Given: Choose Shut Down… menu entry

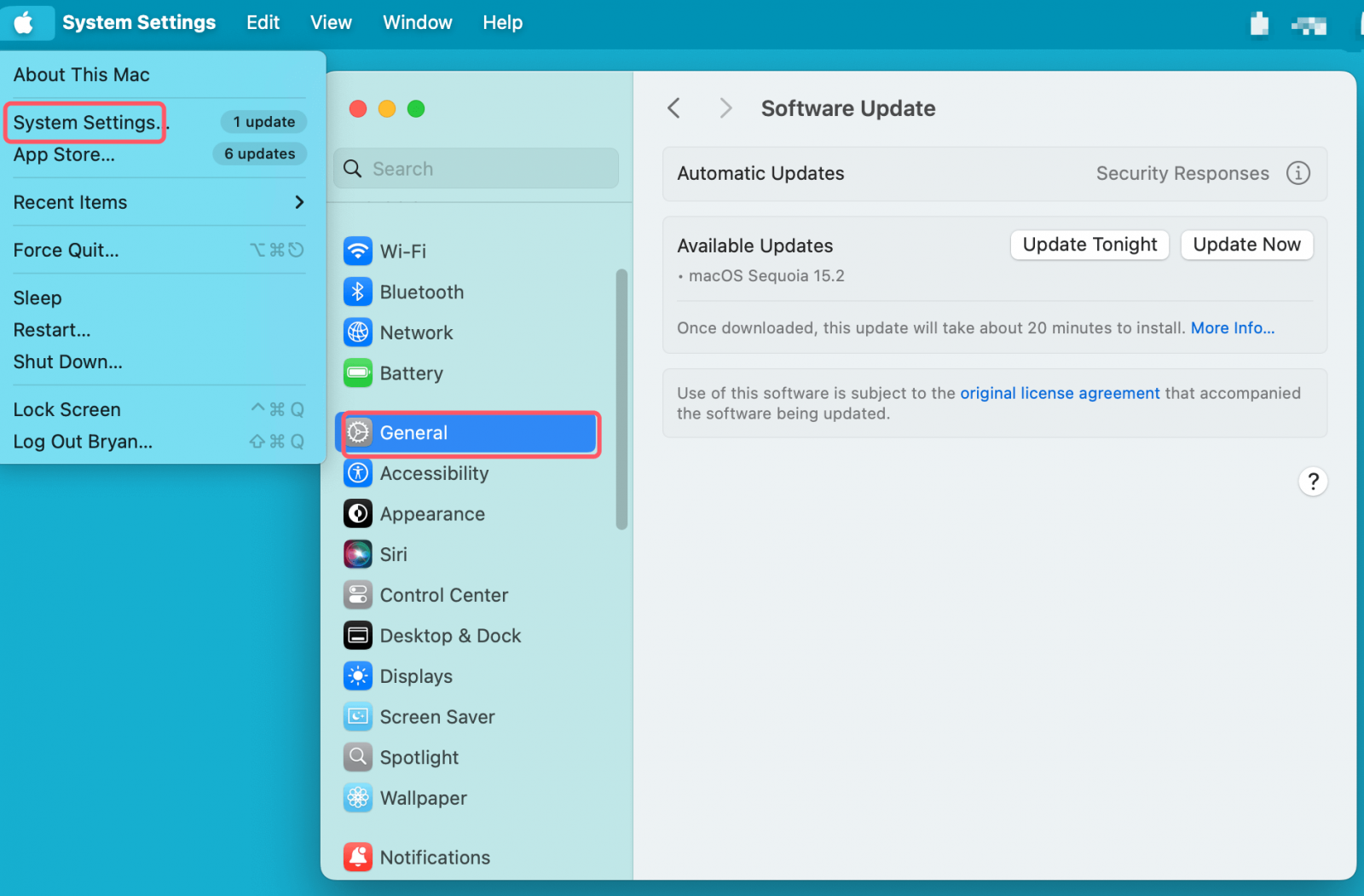Looking at the screenshot, I should click(68, 361).
